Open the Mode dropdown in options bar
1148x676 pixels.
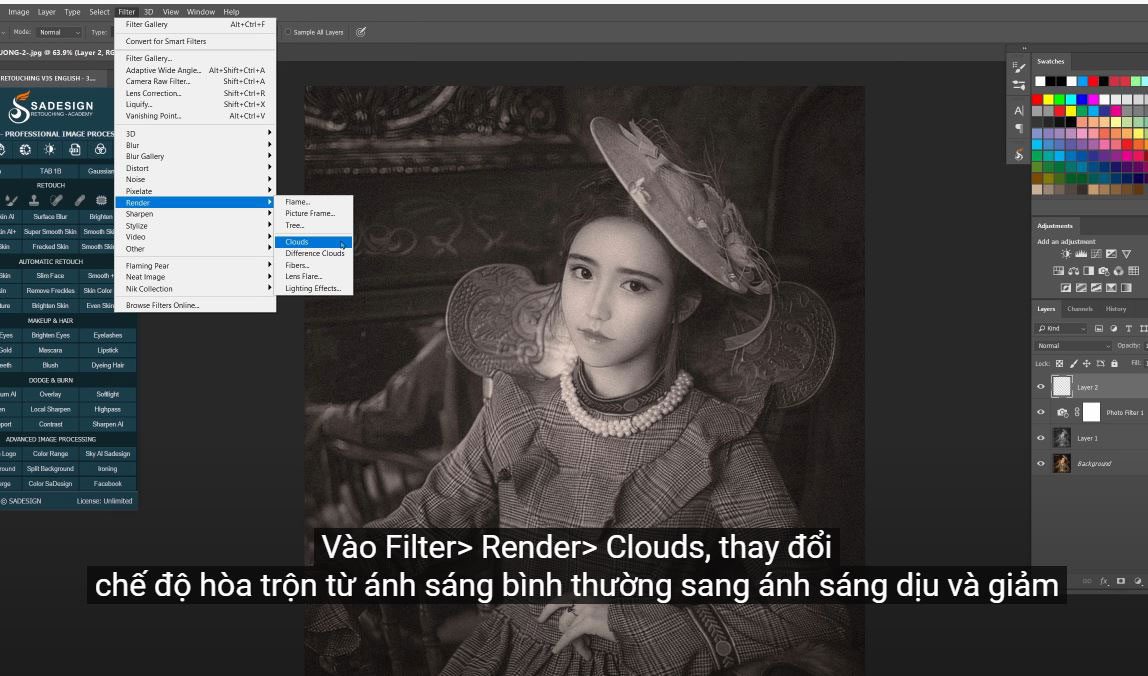coord(55,32)
